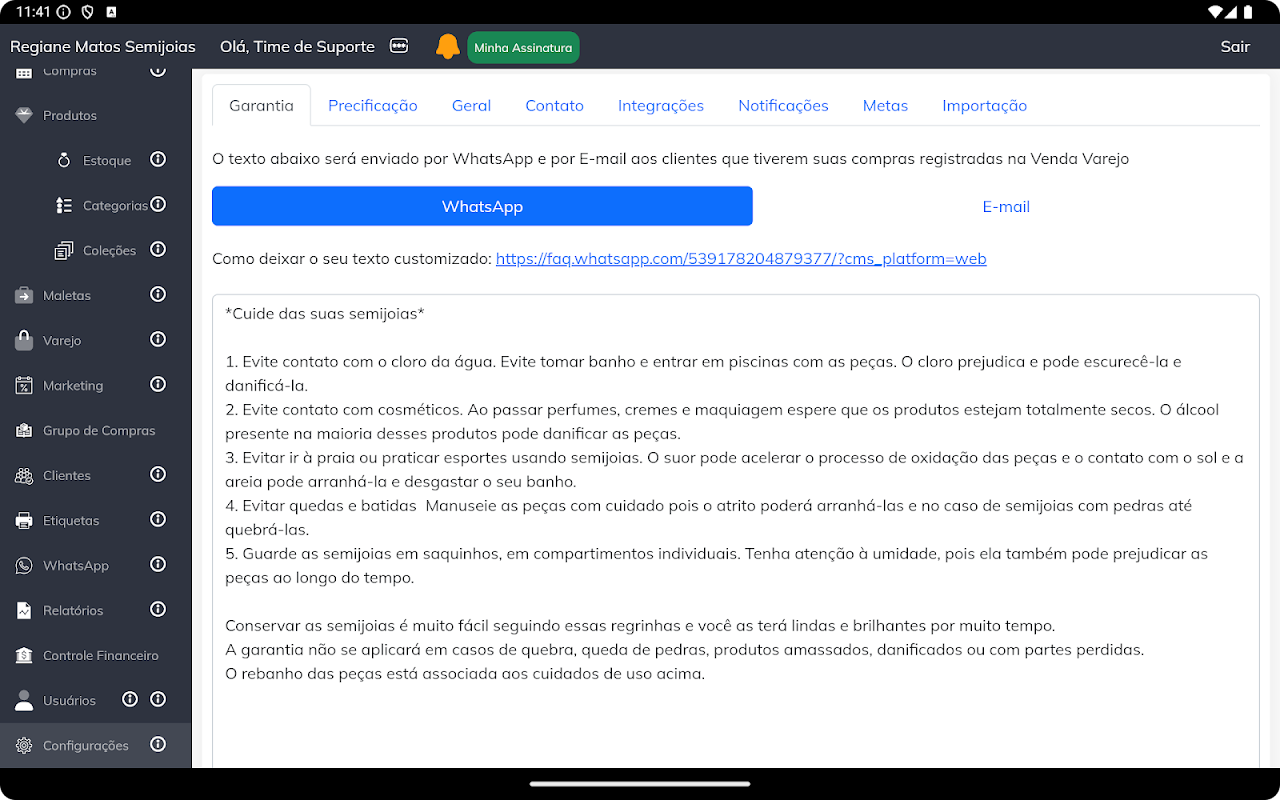Click the password dots icon beside greeting

[x=399, y=46]
